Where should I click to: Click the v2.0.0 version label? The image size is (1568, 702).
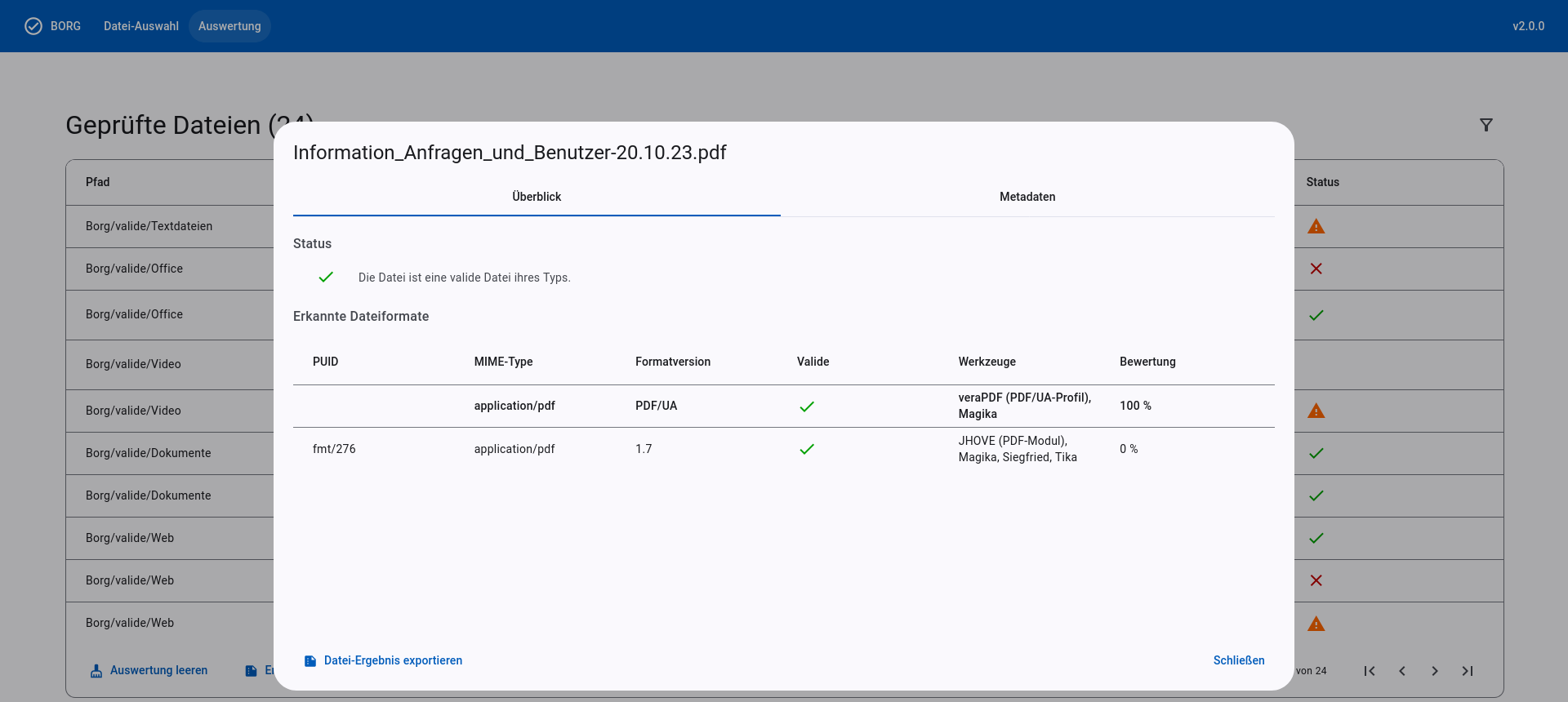click(1528, 26)
